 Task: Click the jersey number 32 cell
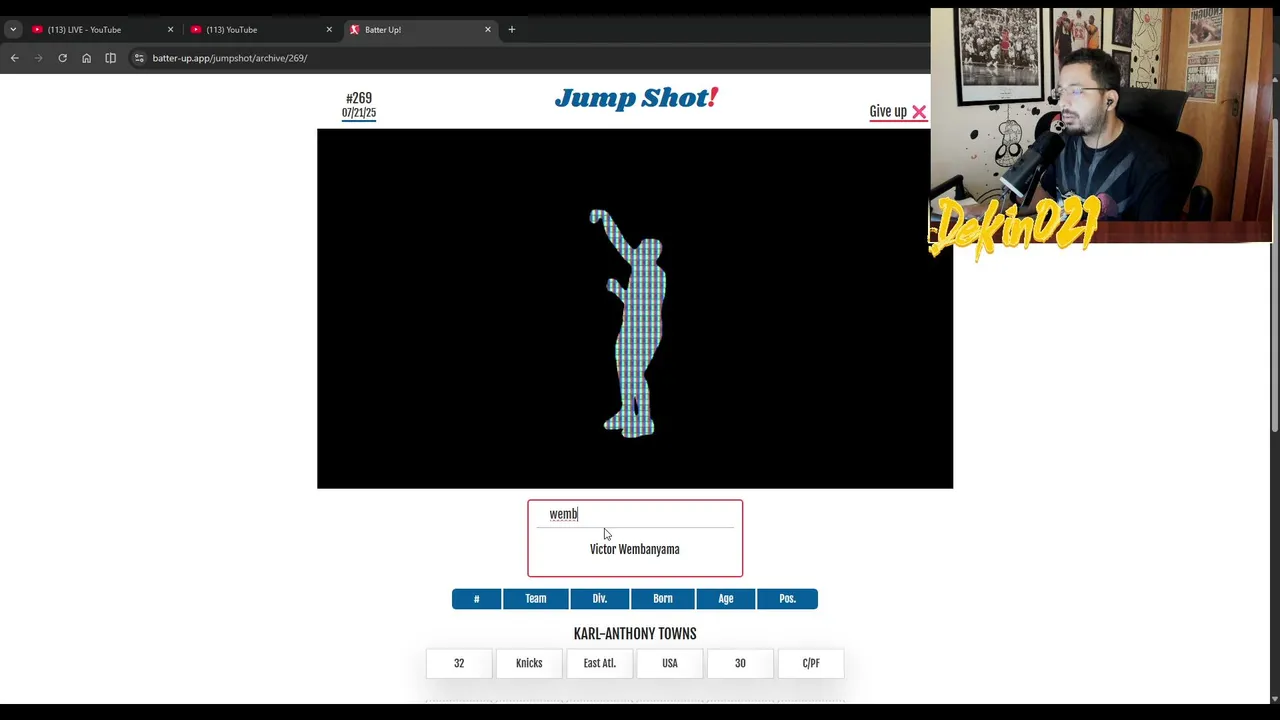(x=459, y=663)
